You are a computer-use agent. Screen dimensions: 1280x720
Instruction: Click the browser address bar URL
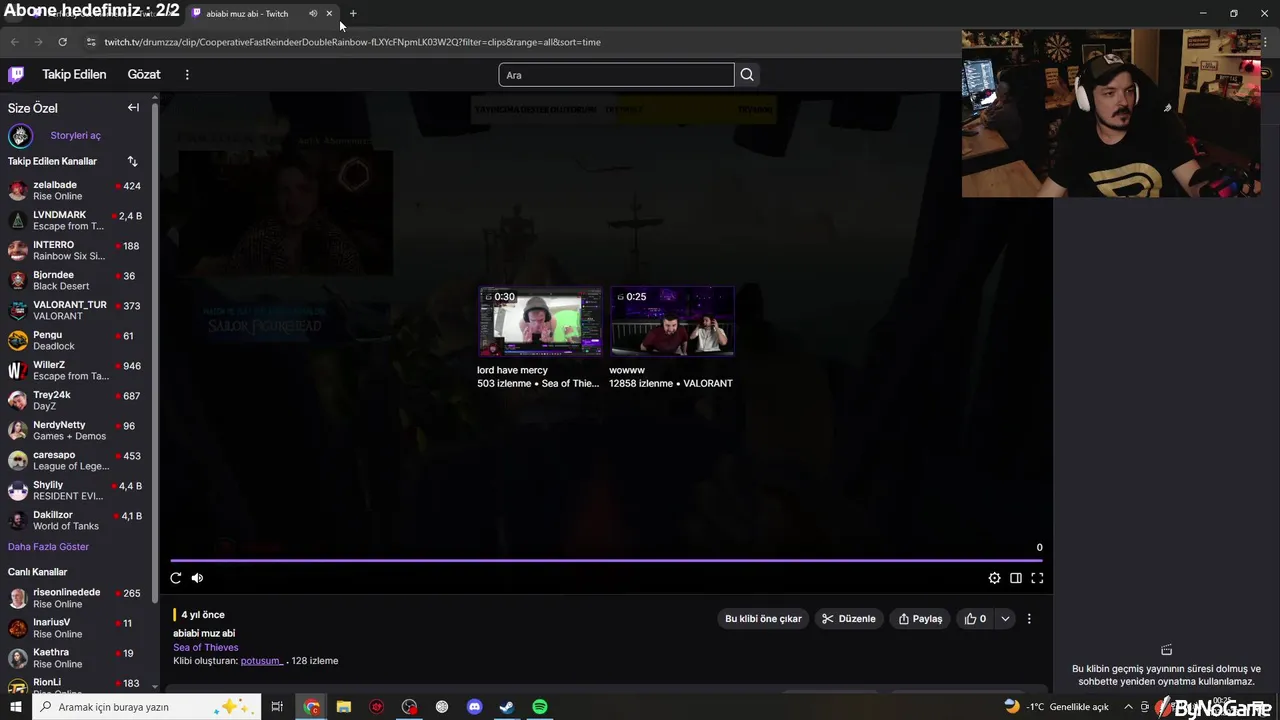pos(352,42)
